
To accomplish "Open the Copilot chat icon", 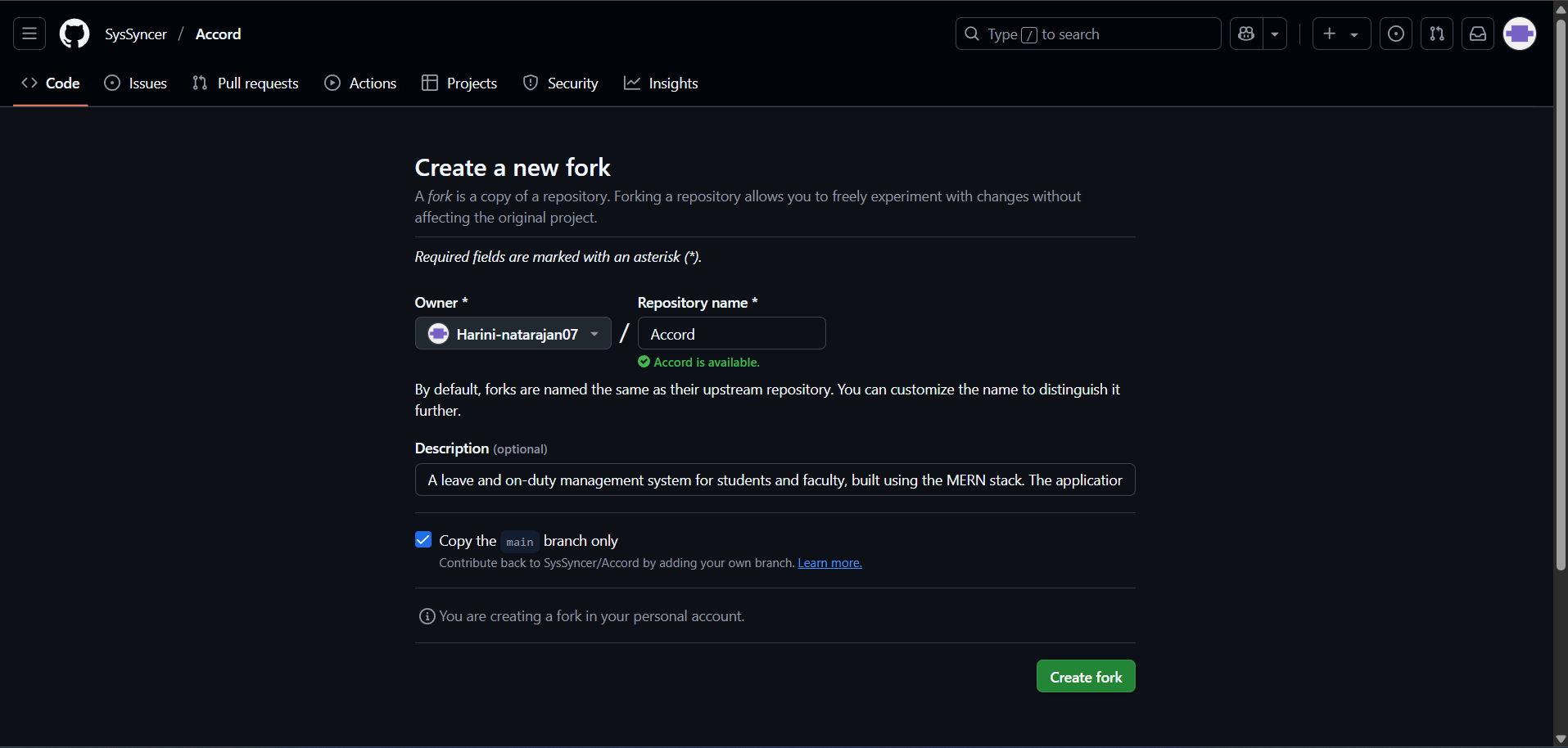I will [x=1246, y=34].
